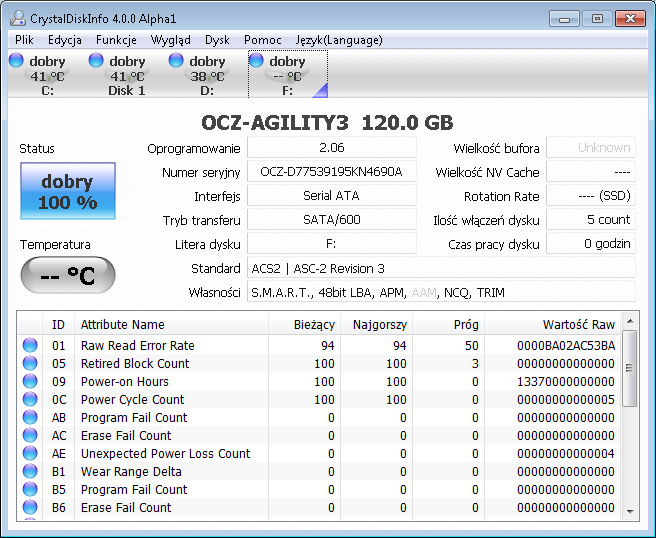The width and height of the screenshot is (656, 538).
Task: Click the power-on count field 5 count
Action: 591,220
